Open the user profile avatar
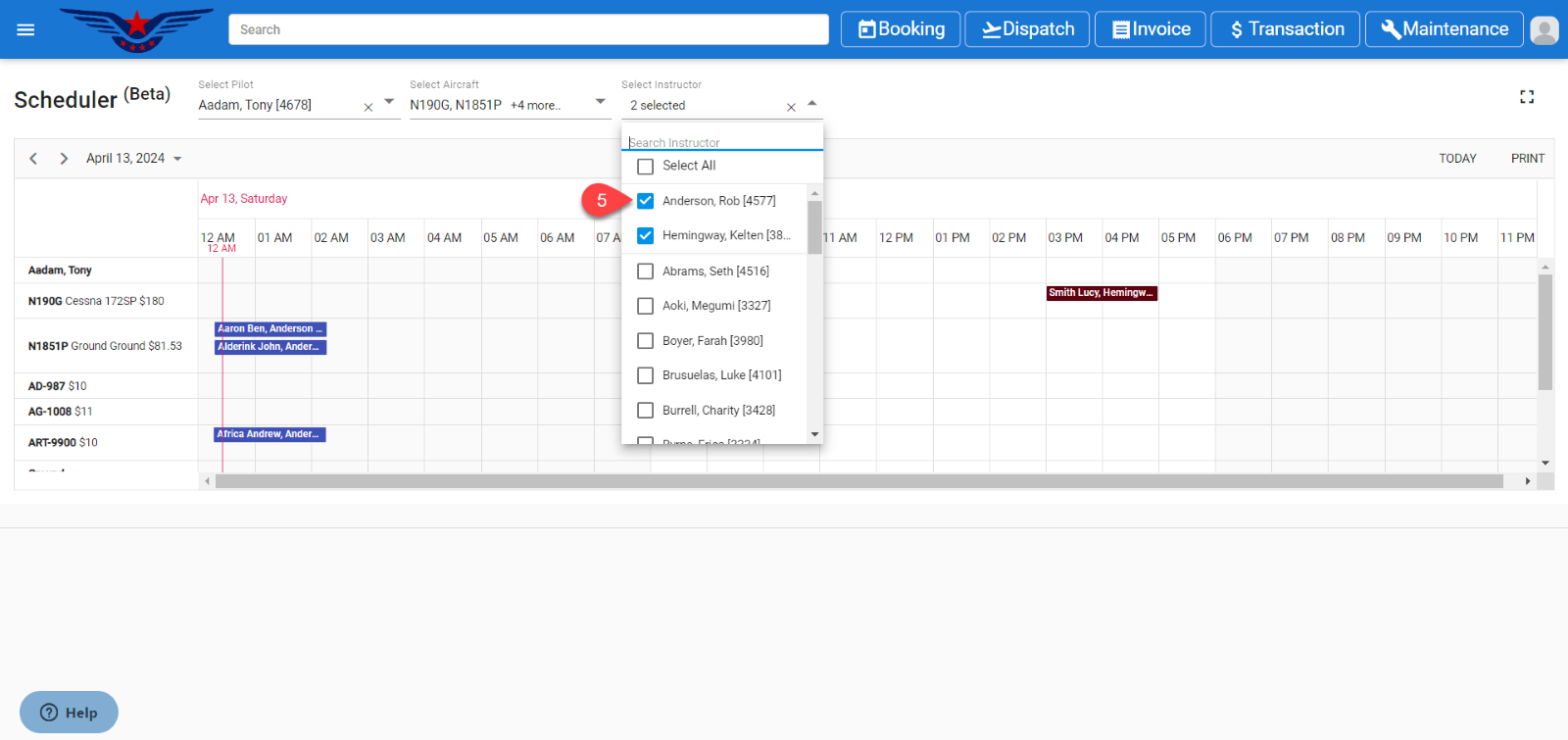The width and height of the screenshot is (1568, 740). pyautogui.click(x=1543, y=30)
